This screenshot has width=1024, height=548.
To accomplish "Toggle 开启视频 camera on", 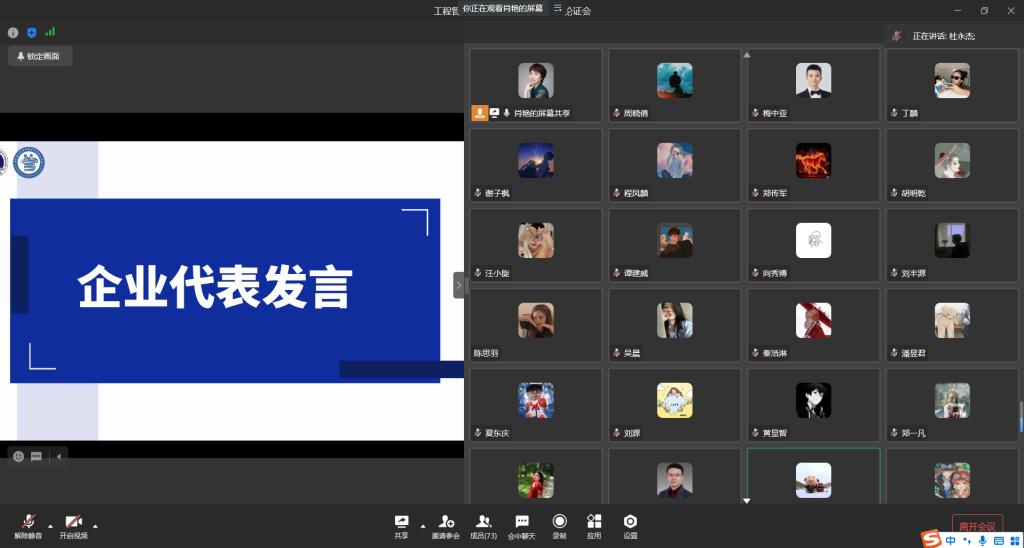I will pos(73,525).
